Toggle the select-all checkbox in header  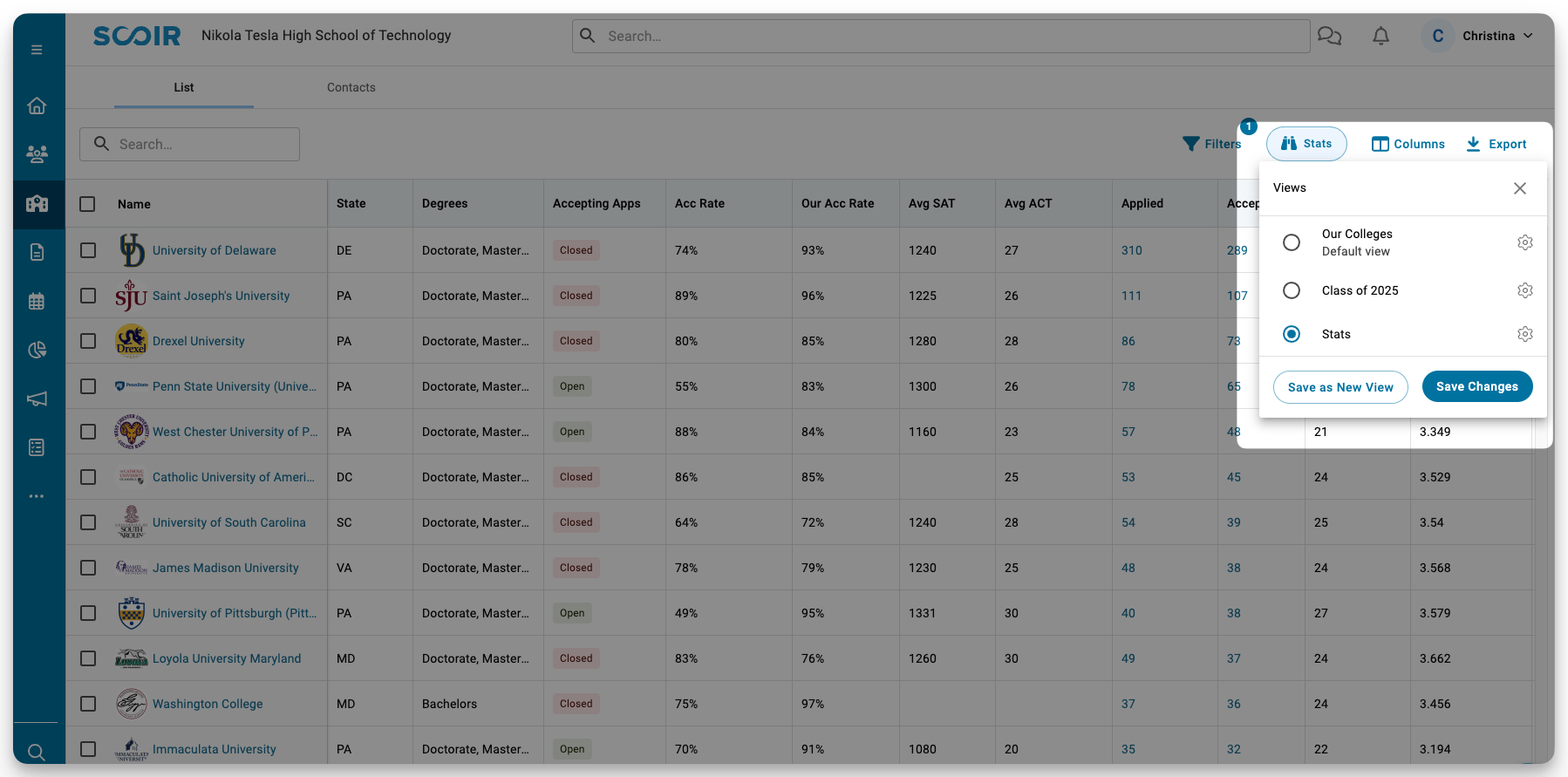[x=87, y=204]
